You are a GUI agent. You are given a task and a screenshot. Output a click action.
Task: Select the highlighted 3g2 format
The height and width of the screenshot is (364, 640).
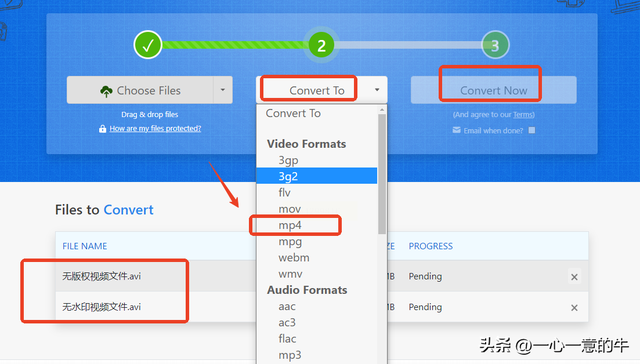(x=317, y=176)
